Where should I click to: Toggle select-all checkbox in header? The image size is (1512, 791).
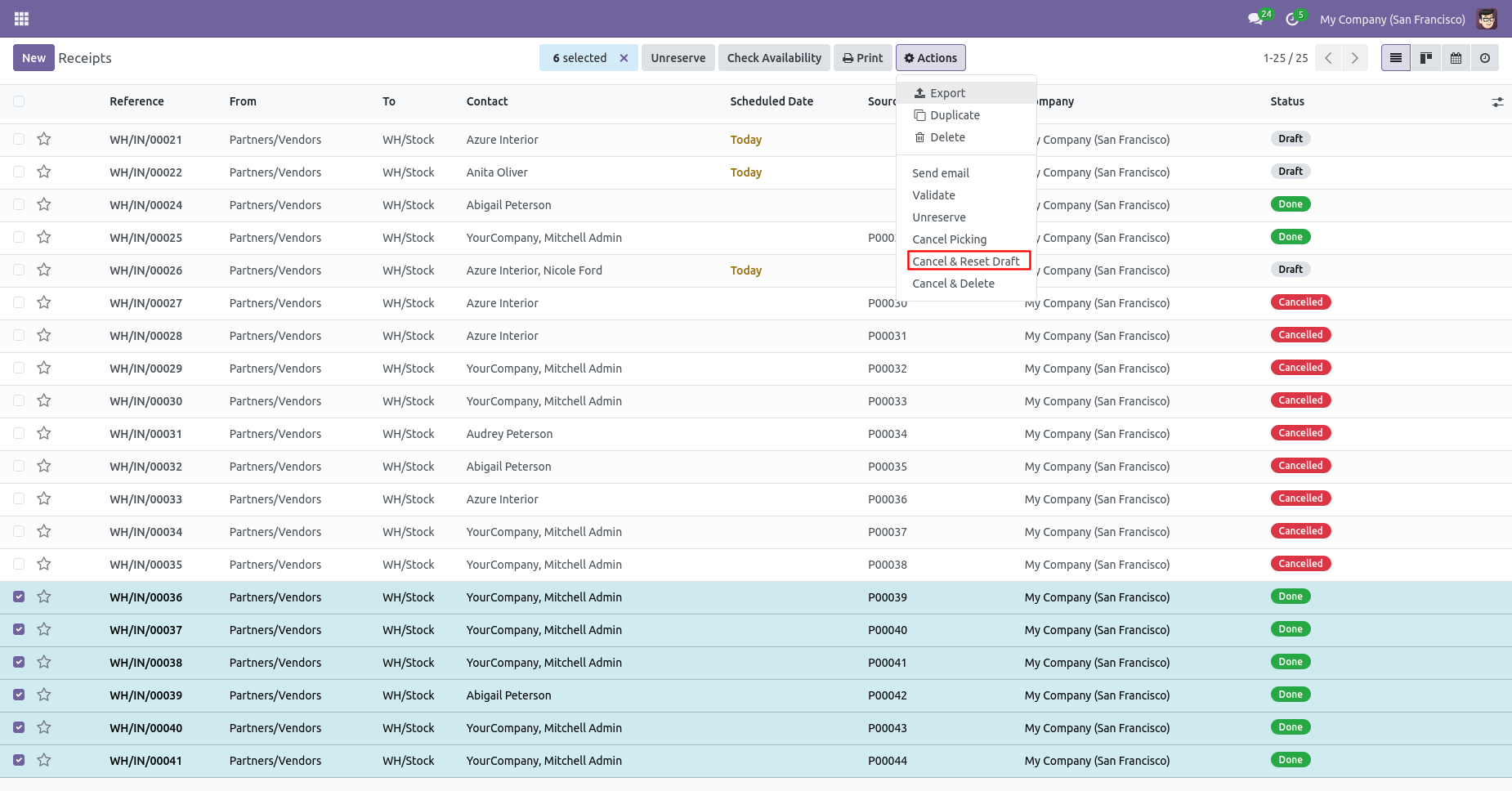19,101
